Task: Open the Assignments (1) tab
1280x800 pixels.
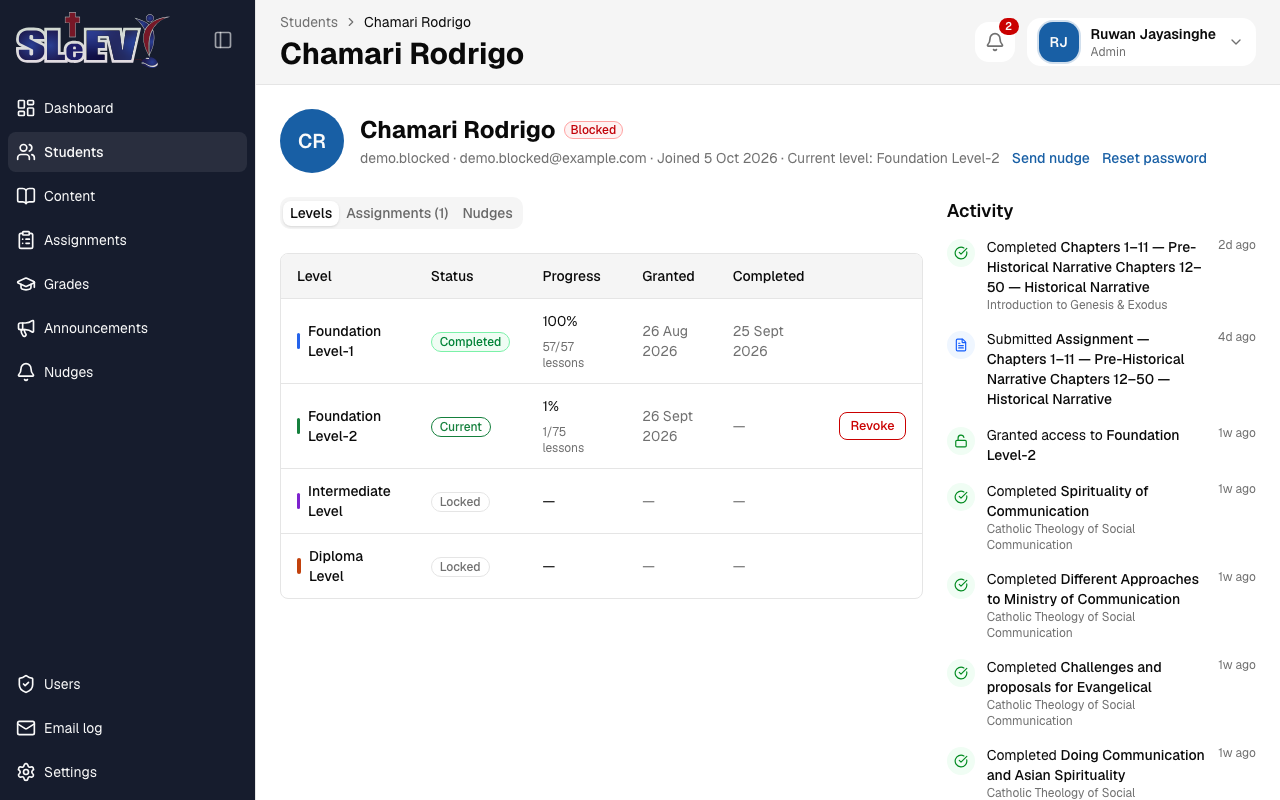Action: coord(397,213)
